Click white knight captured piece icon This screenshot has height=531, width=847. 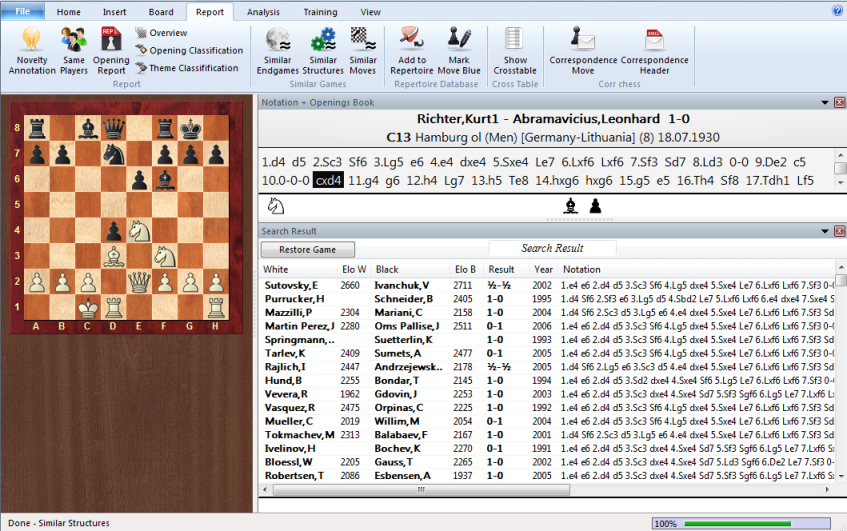tap(276, 206)
